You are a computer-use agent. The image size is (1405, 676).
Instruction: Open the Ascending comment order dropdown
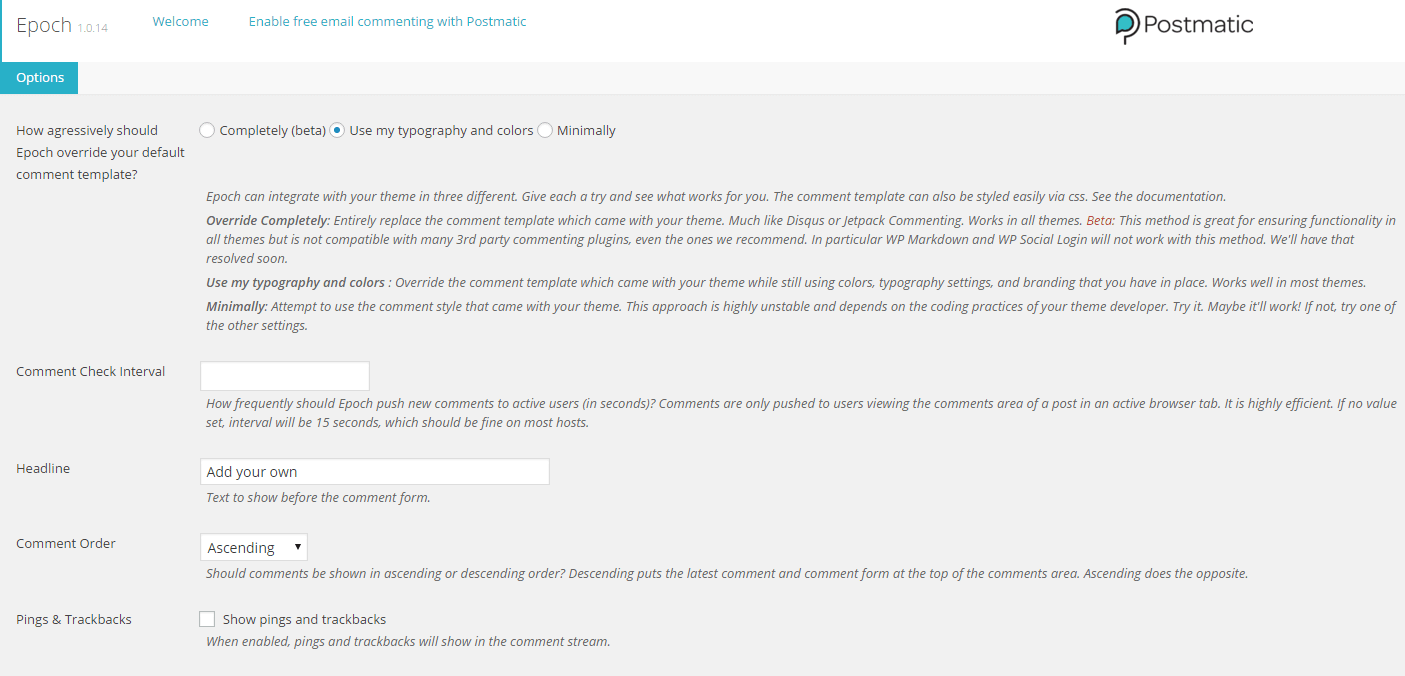coord(254,547)
